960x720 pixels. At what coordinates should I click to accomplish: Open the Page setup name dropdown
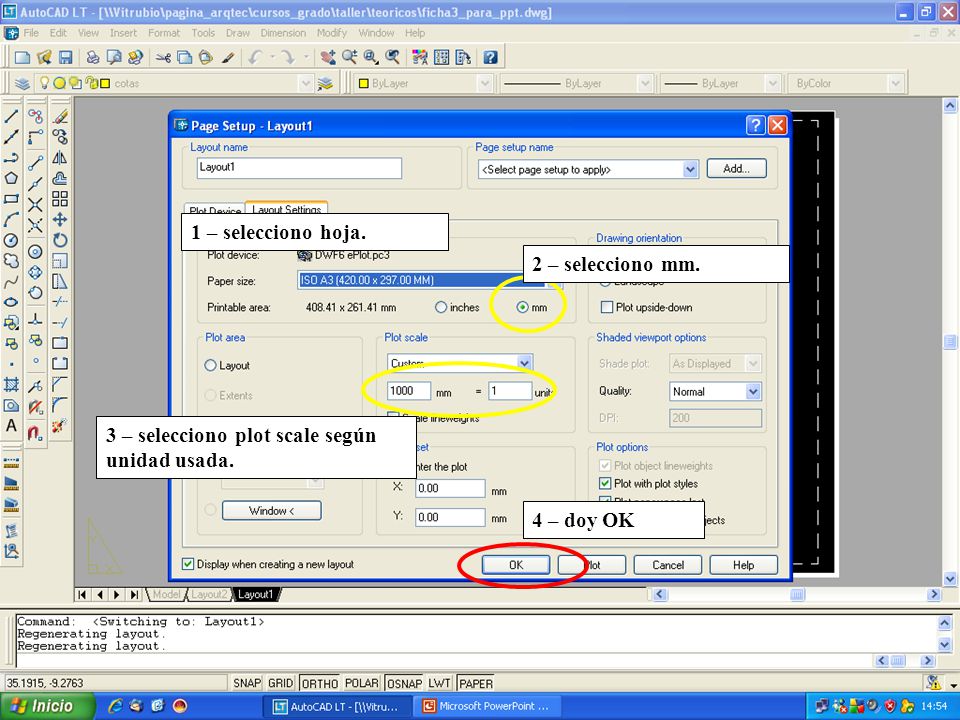click(x=690, y=170)
